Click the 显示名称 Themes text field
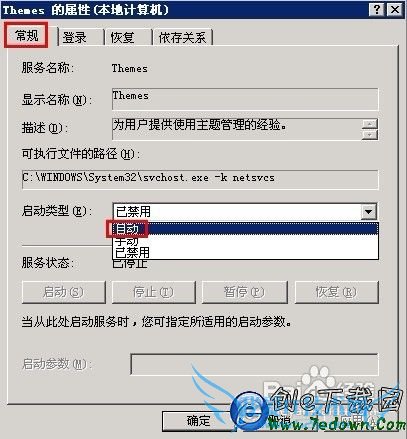This screenshot has width=407, height=439. [x=245, y=99]
